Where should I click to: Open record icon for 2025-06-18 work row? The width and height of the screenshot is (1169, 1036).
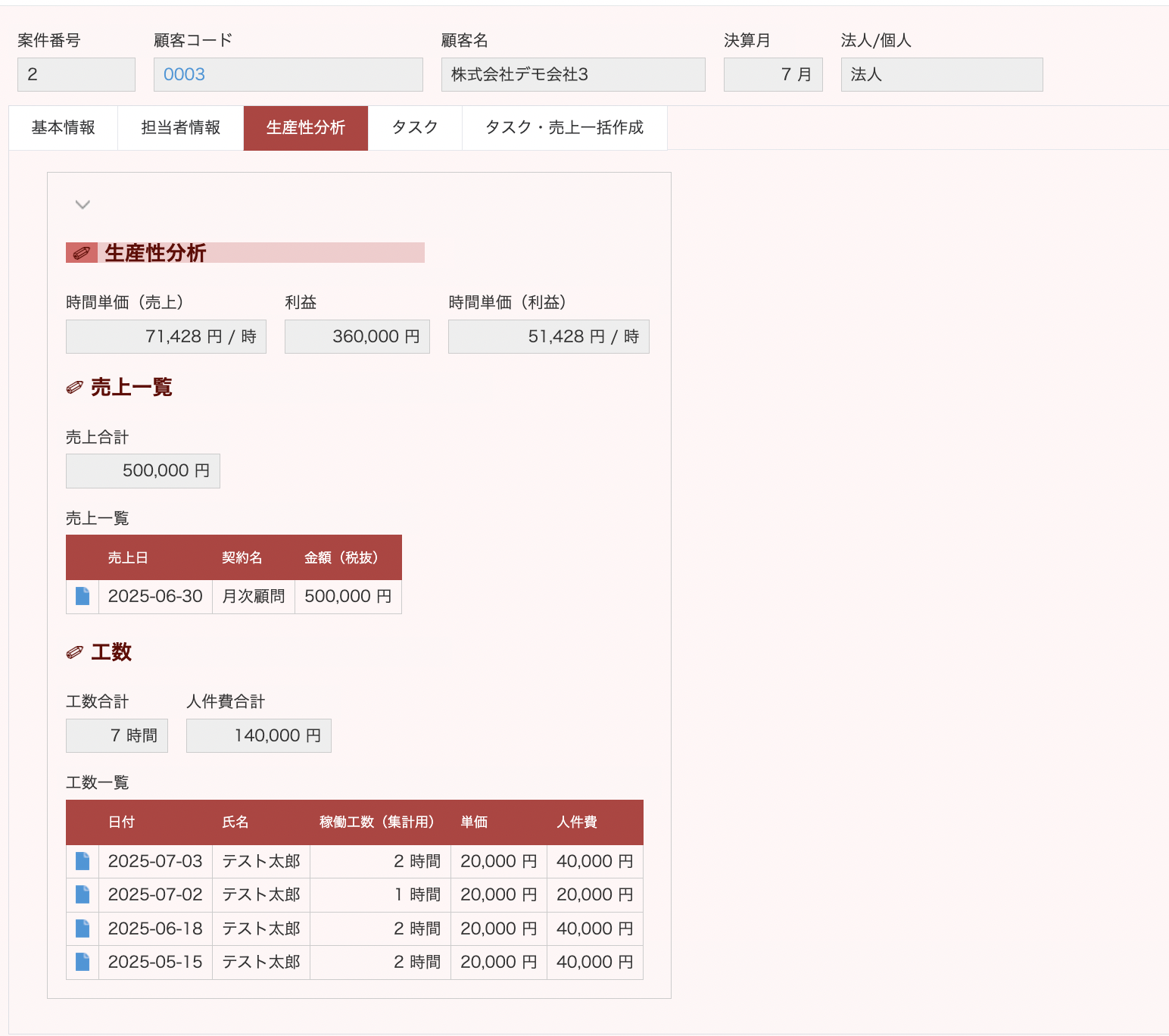tap(83, 928)
